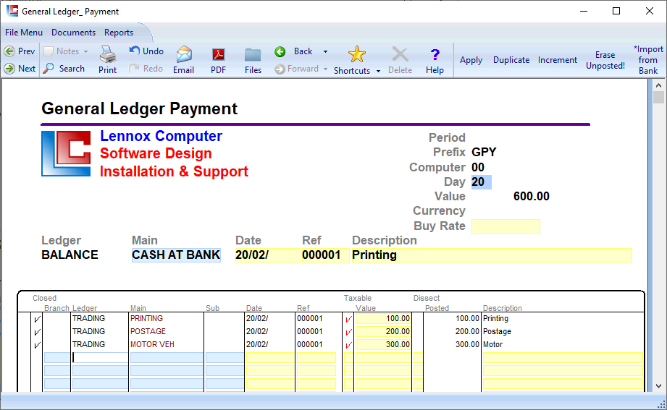Export the ledger payment to PDF
Image resolution: width=667 pixels, height=410 pixels.
point(217,56)
